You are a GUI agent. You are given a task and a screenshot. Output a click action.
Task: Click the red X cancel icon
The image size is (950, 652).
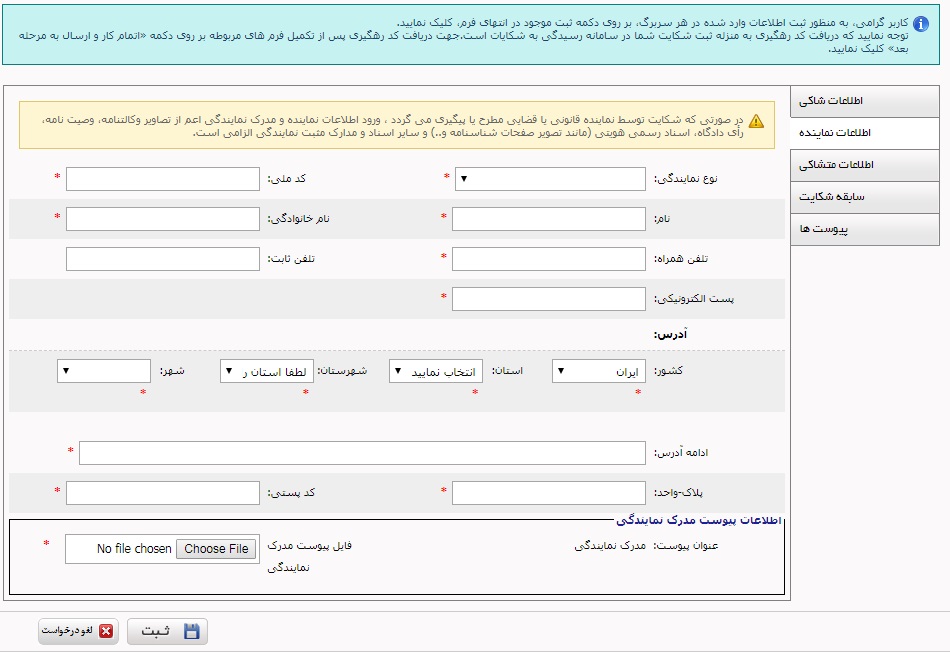106,631
